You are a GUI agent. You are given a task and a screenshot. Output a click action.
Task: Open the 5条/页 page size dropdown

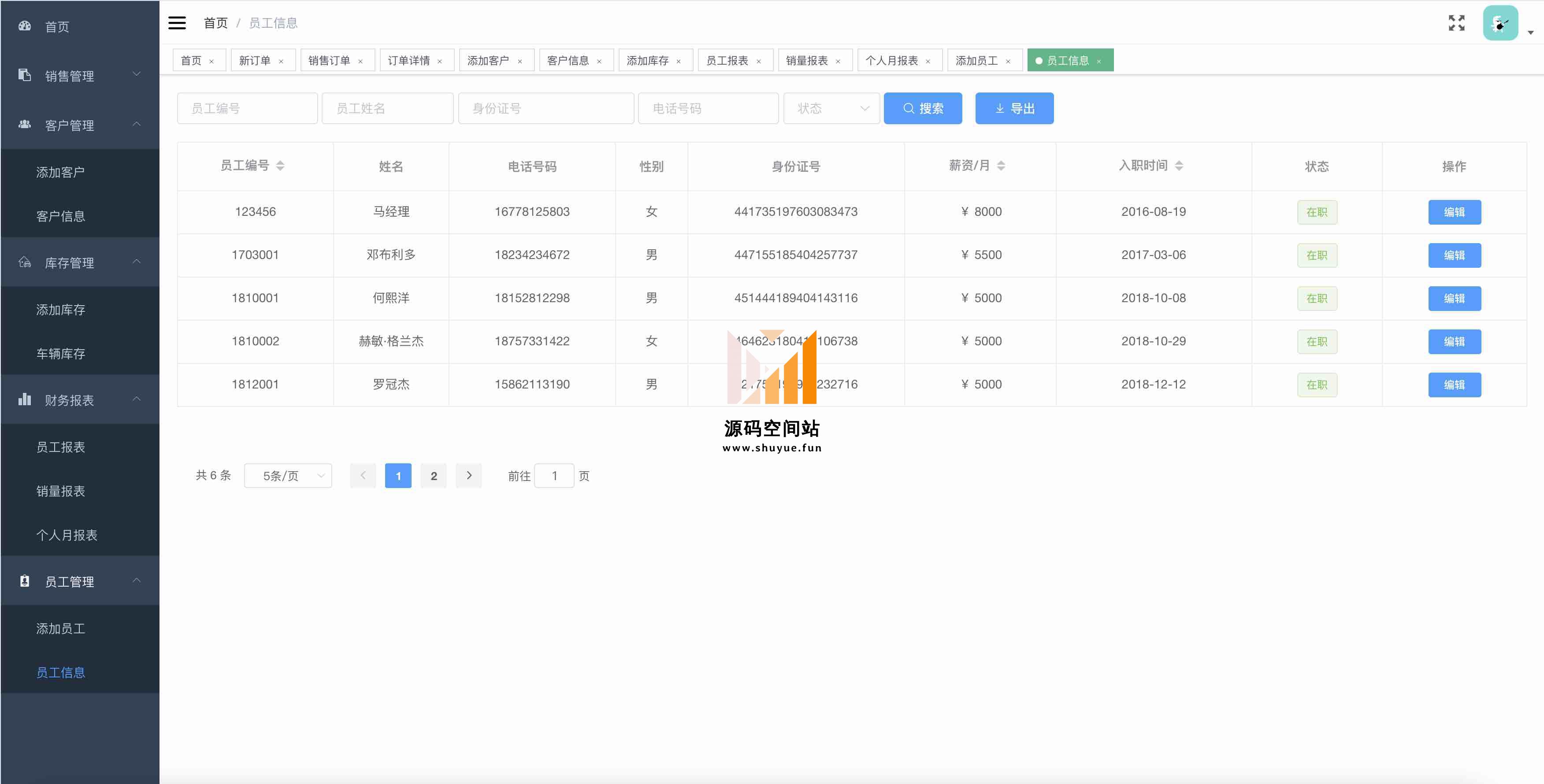(x=288, y=476)
